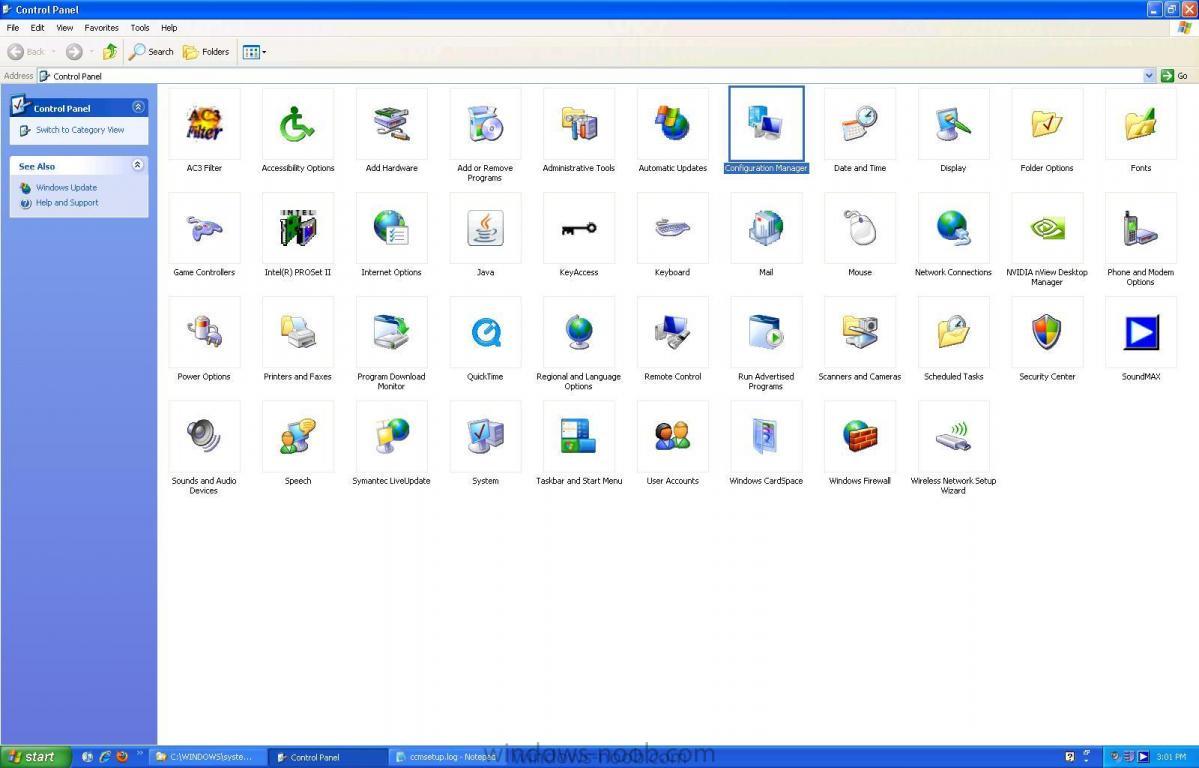
Task: Open the Java control panel icon
Action: (486, 228)
